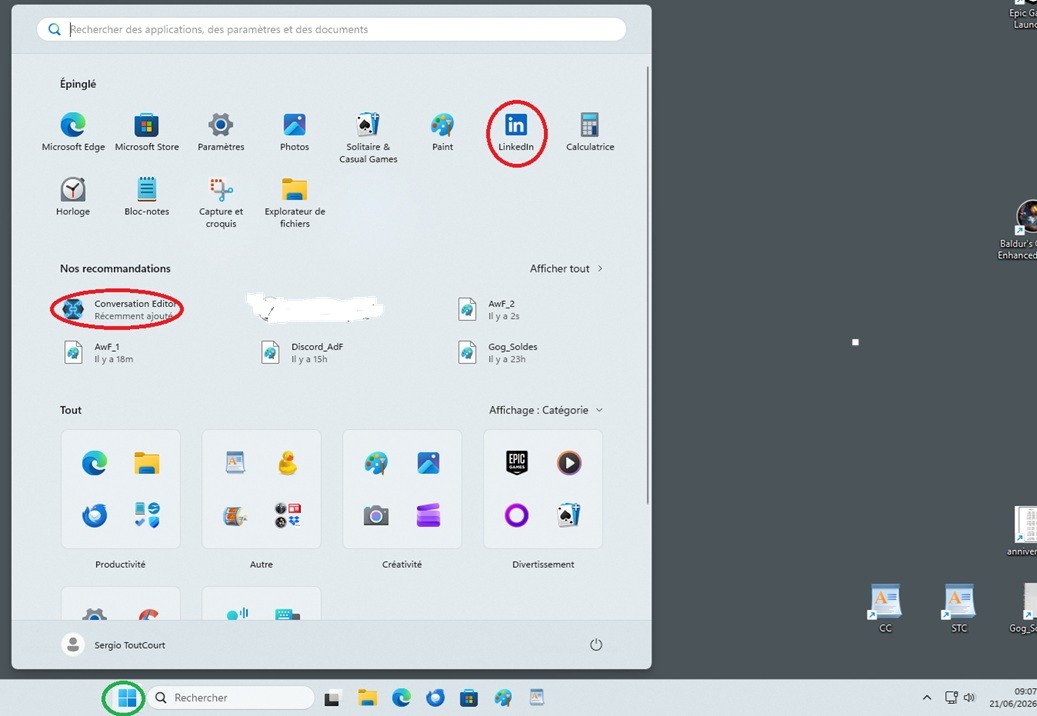
Task: Open the pinned Paint app
Action: (442, 132)
